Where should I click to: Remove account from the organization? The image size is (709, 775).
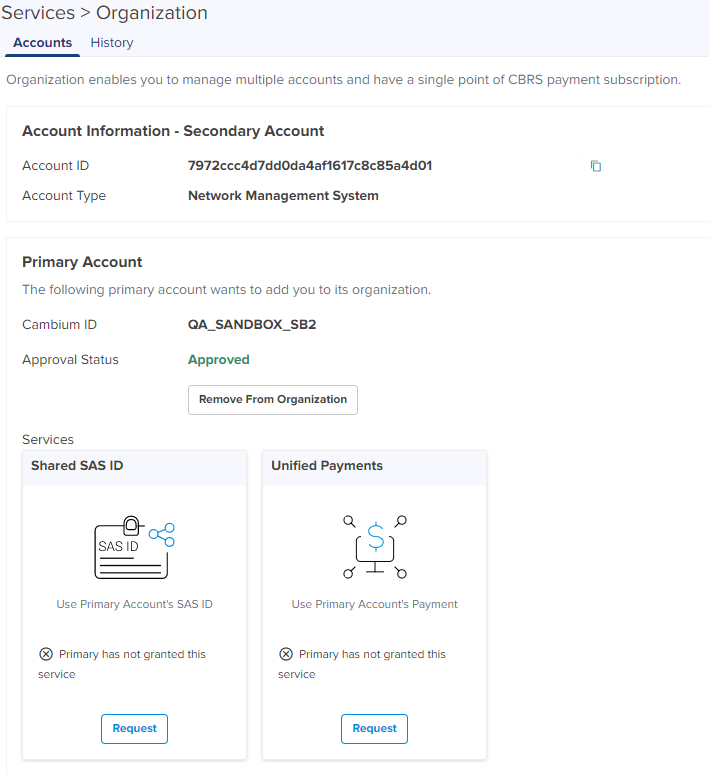(272, 399)
